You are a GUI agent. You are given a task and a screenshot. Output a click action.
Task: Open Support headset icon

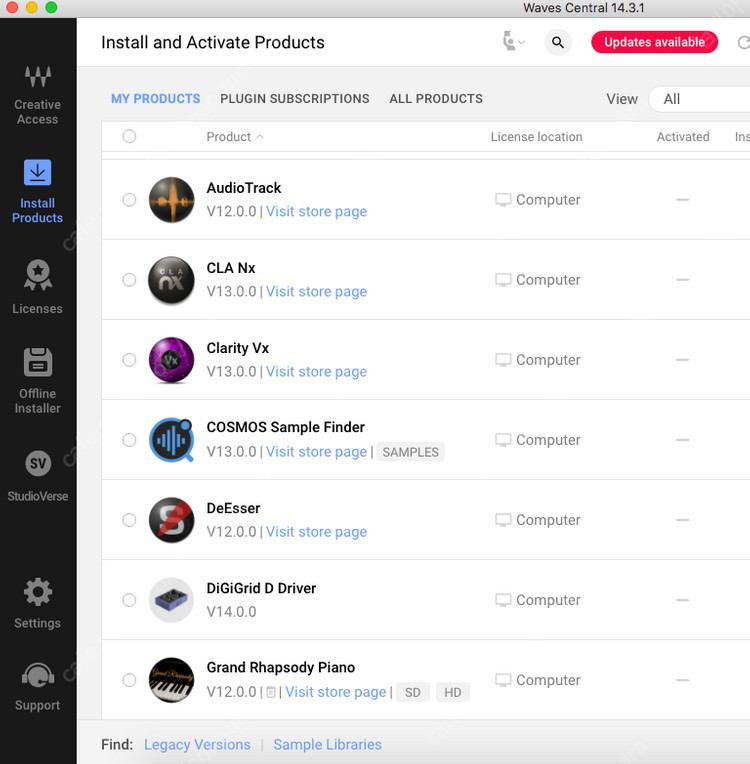coord(37,687)
